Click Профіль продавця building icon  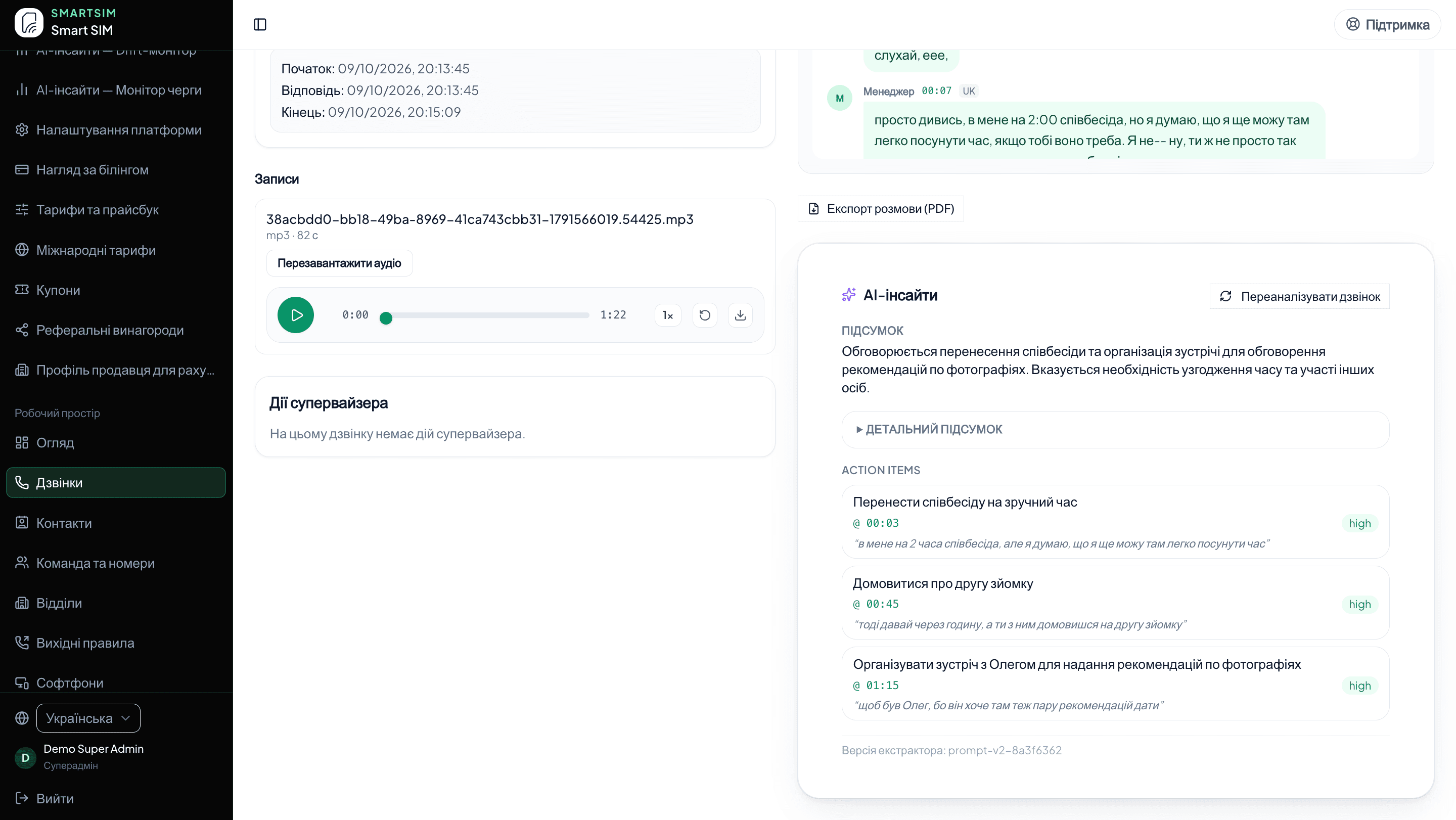22,370
